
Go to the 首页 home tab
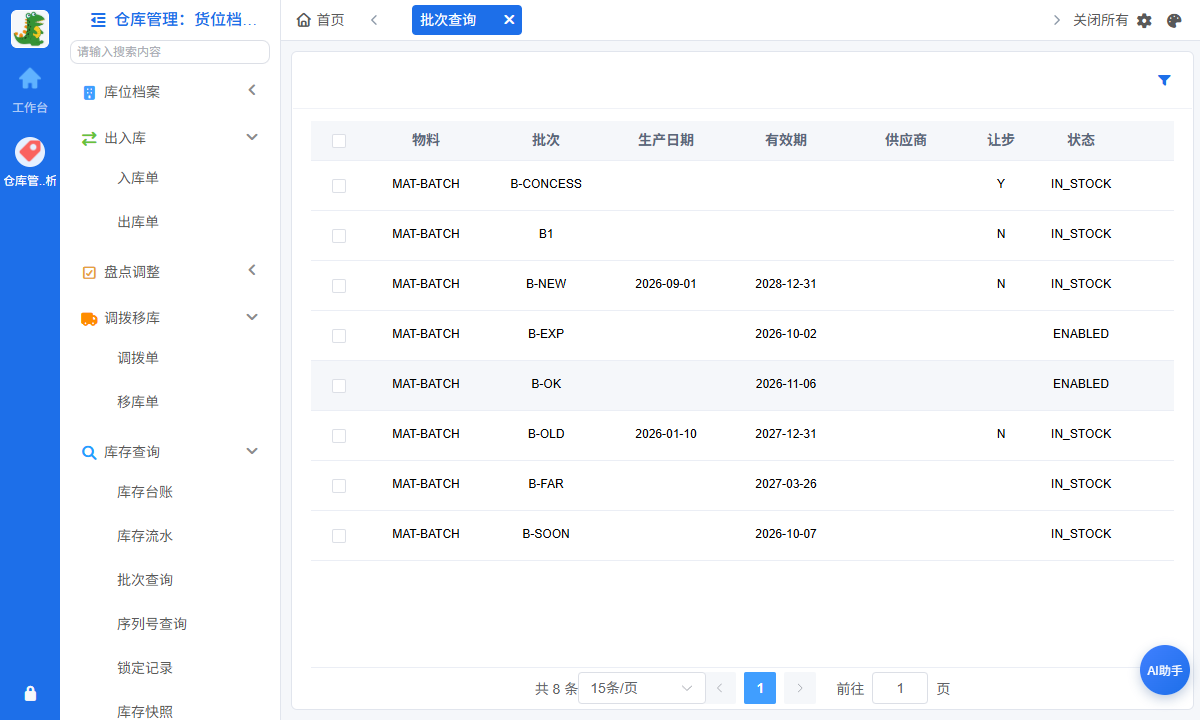(321, 20)
